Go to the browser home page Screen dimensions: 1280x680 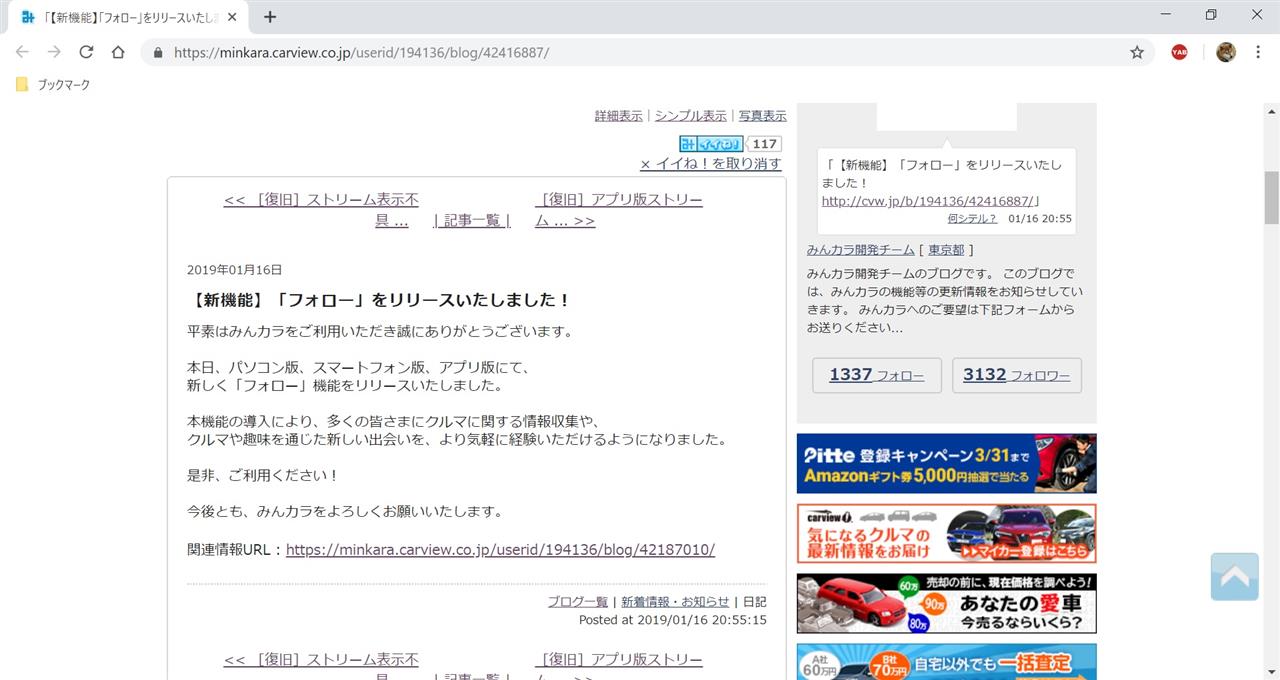[118, 52]
